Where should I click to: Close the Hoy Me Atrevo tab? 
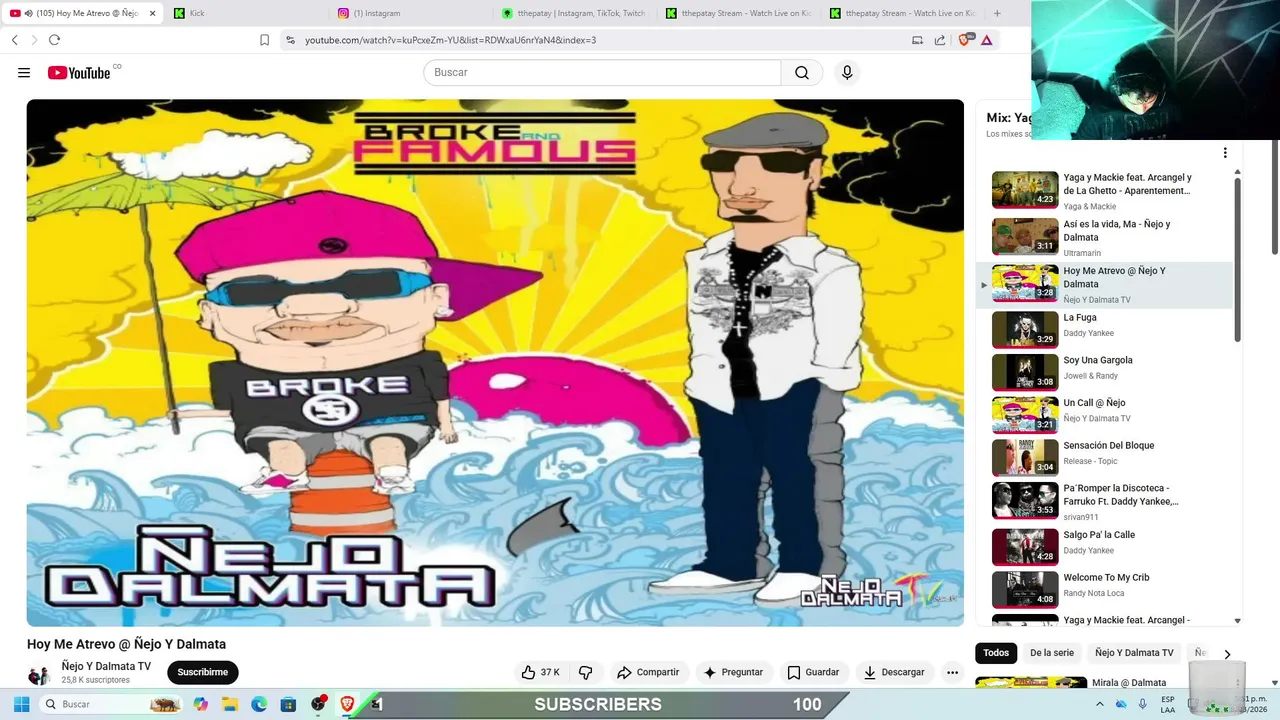coord(150,13)
